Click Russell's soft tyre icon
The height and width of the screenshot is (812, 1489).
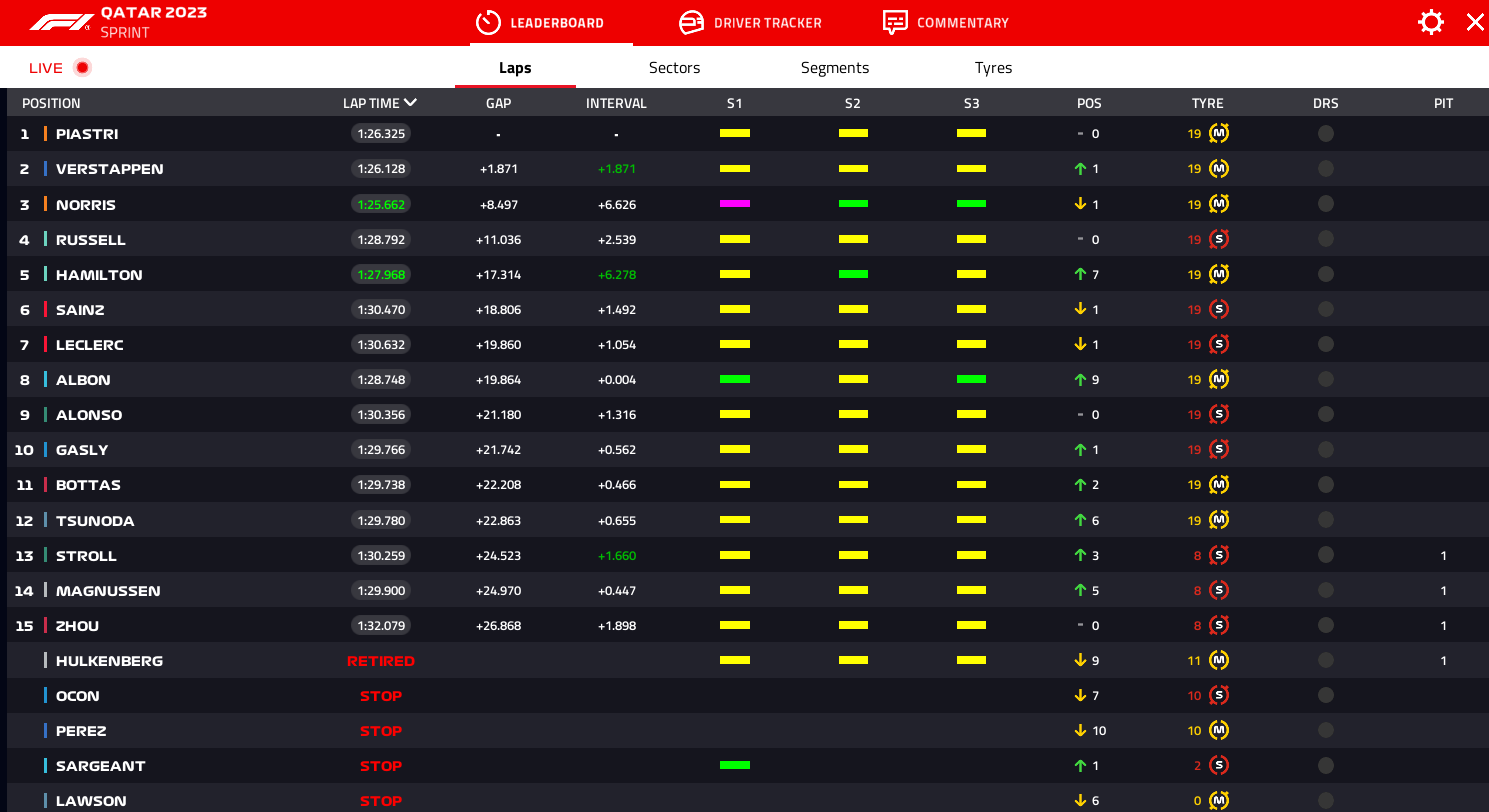[1219, 239]
